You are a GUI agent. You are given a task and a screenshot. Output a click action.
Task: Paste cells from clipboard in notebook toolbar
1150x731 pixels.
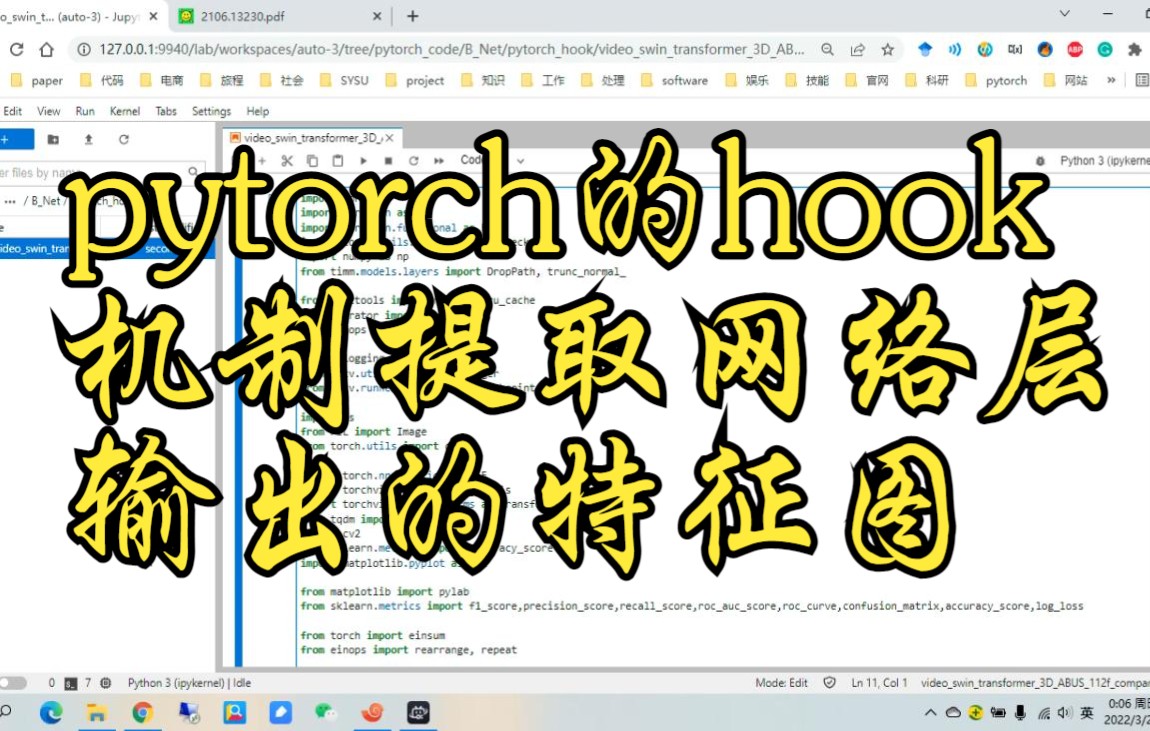point(337,161)
